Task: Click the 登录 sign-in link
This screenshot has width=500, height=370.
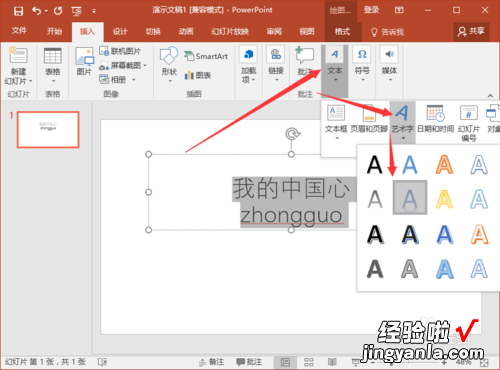Action: pyautogui.click(x=371, y=10)
